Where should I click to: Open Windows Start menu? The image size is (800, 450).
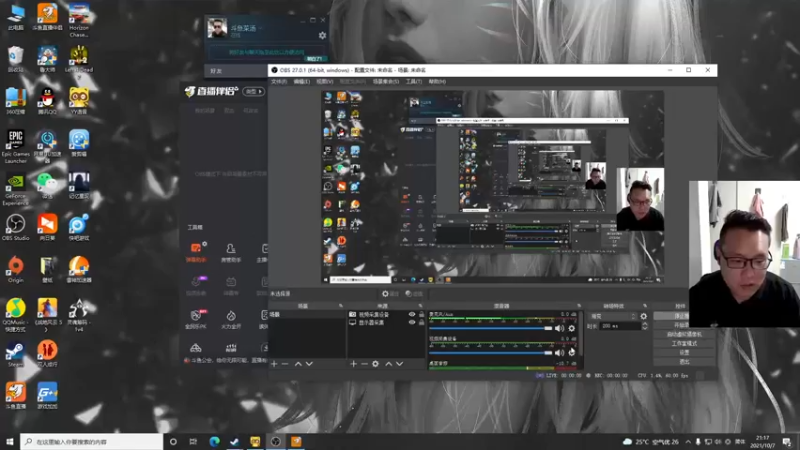pyautogui.click(x=9, y=441)
